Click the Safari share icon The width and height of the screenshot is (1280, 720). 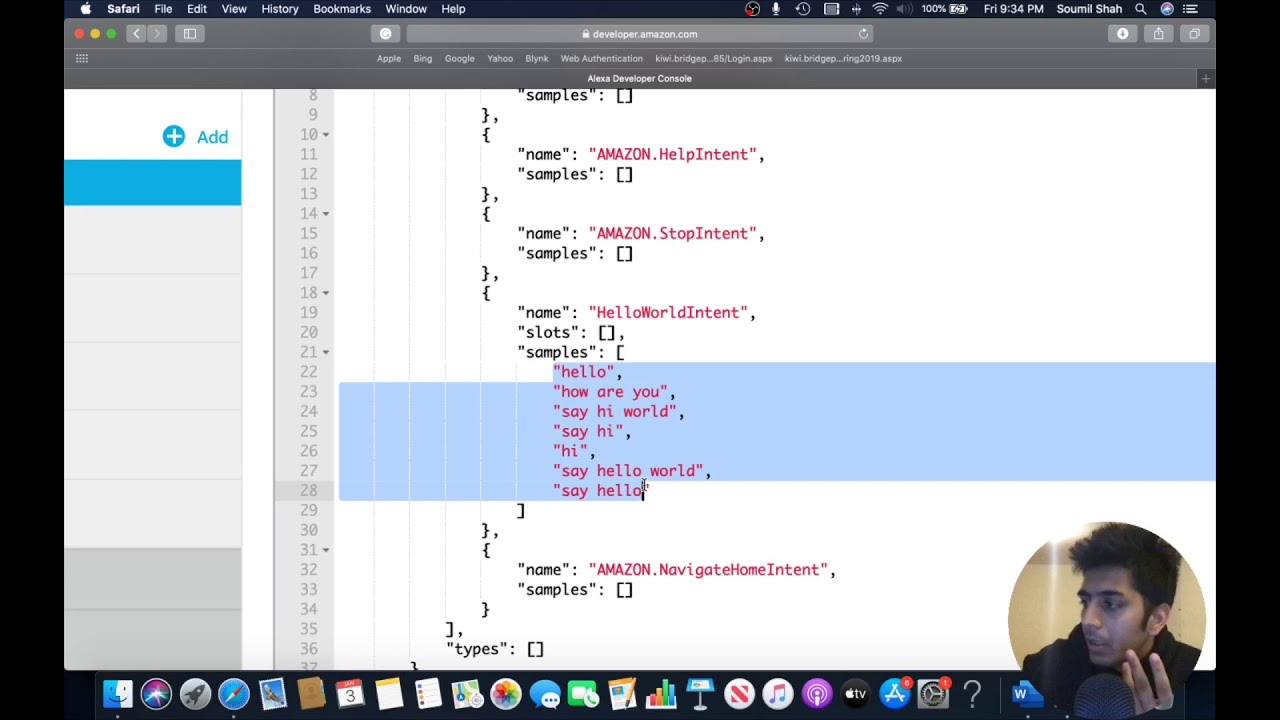click(x=1158, y=34)
